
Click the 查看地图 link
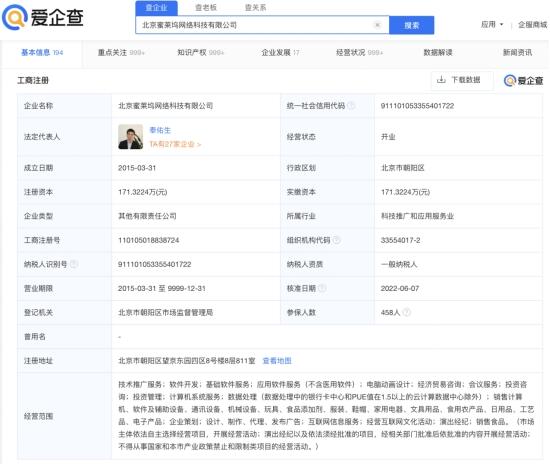[x=277, y=361]
